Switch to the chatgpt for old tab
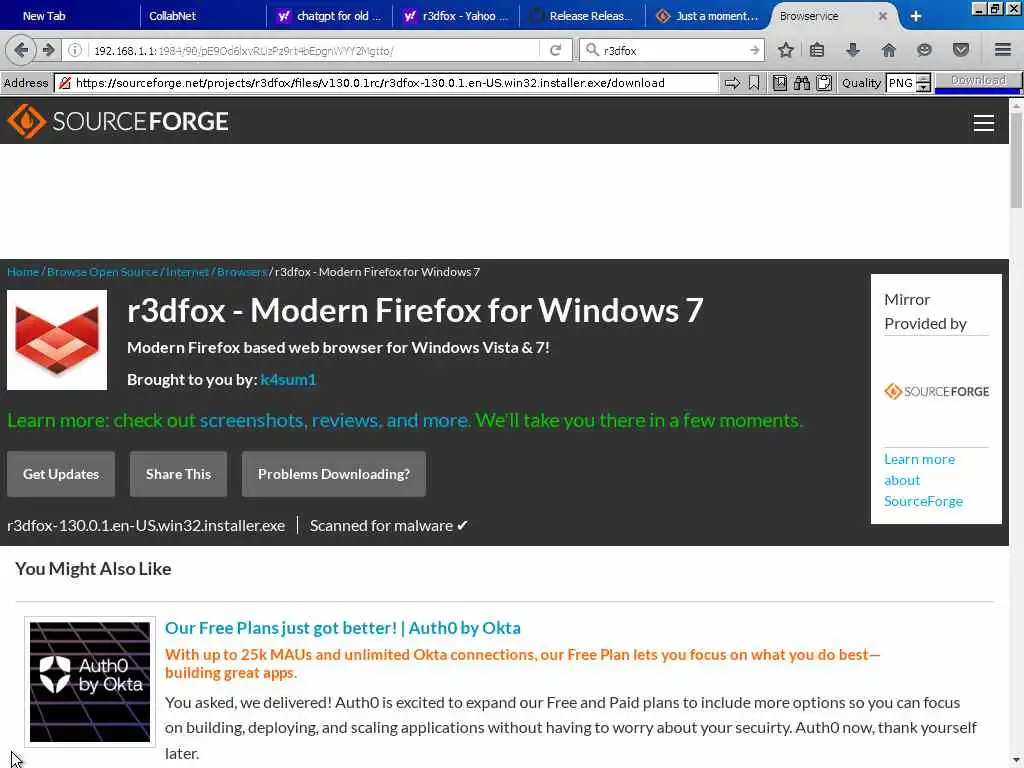The image size is (1024, 768). pos(330,16)
